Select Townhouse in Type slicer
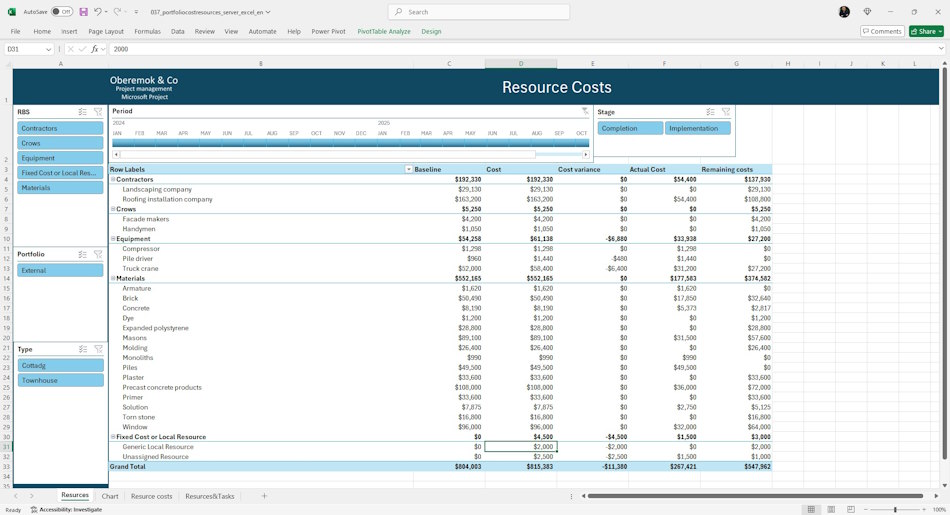This screenshot has height=515, width=950. point(60,380)
